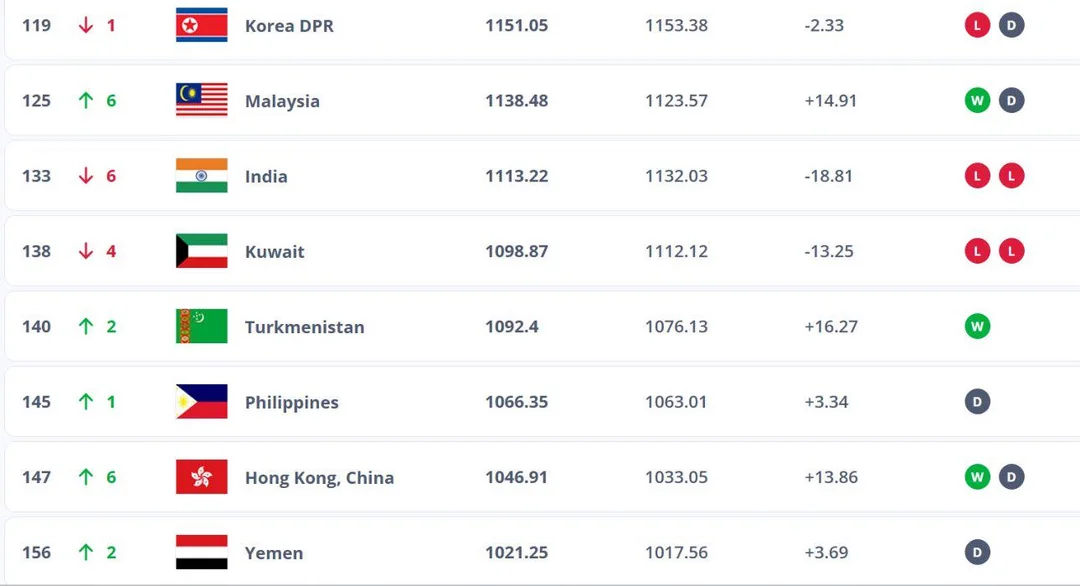Open the Malaysia team link

coord(282,101)
